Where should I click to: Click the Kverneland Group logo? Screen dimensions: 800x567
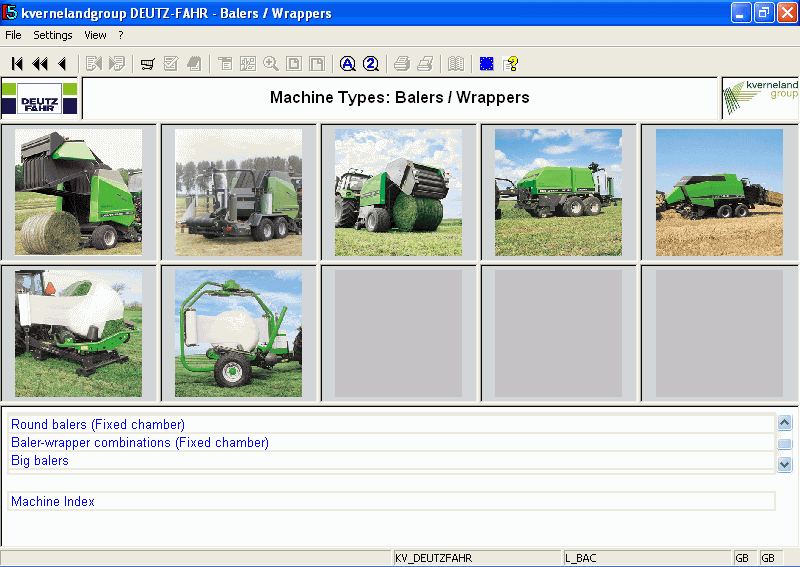point(760,98)
